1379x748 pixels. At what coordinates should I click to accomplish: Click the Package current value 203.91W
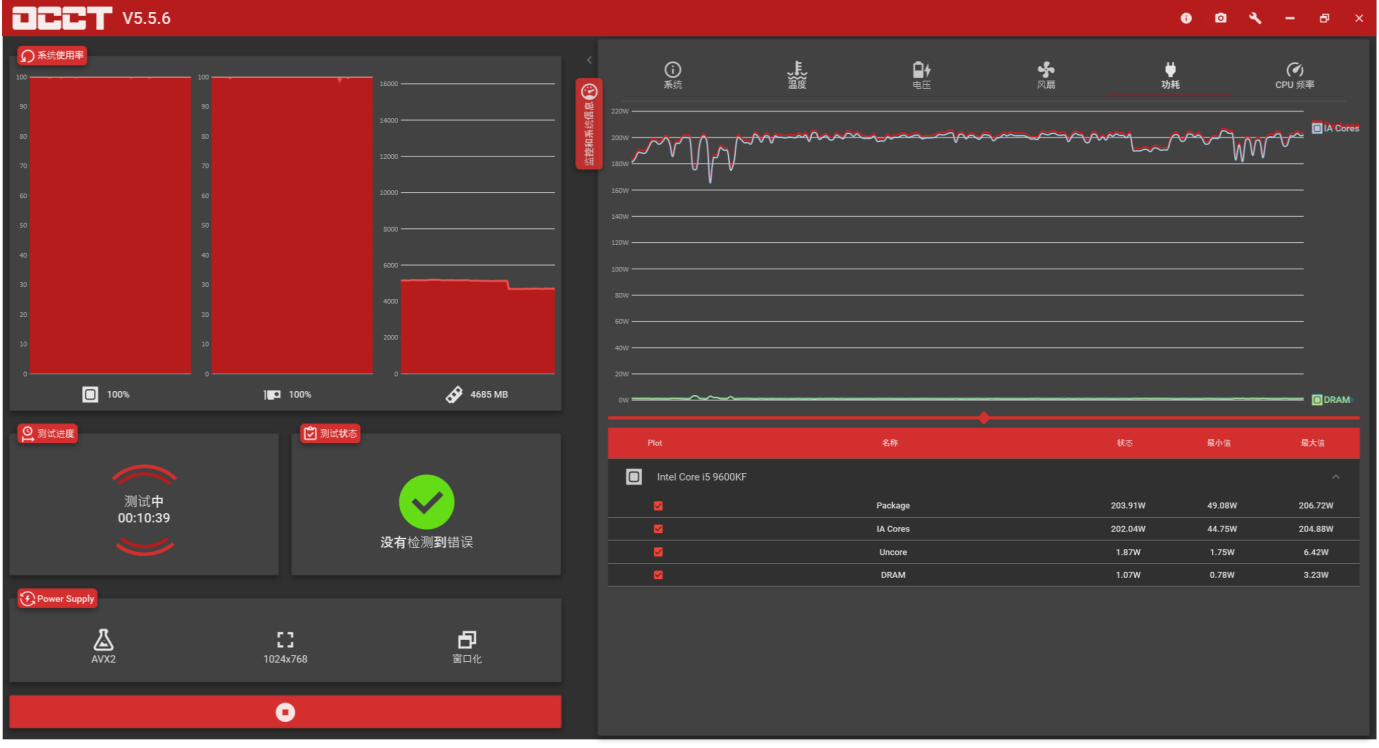1126,506
